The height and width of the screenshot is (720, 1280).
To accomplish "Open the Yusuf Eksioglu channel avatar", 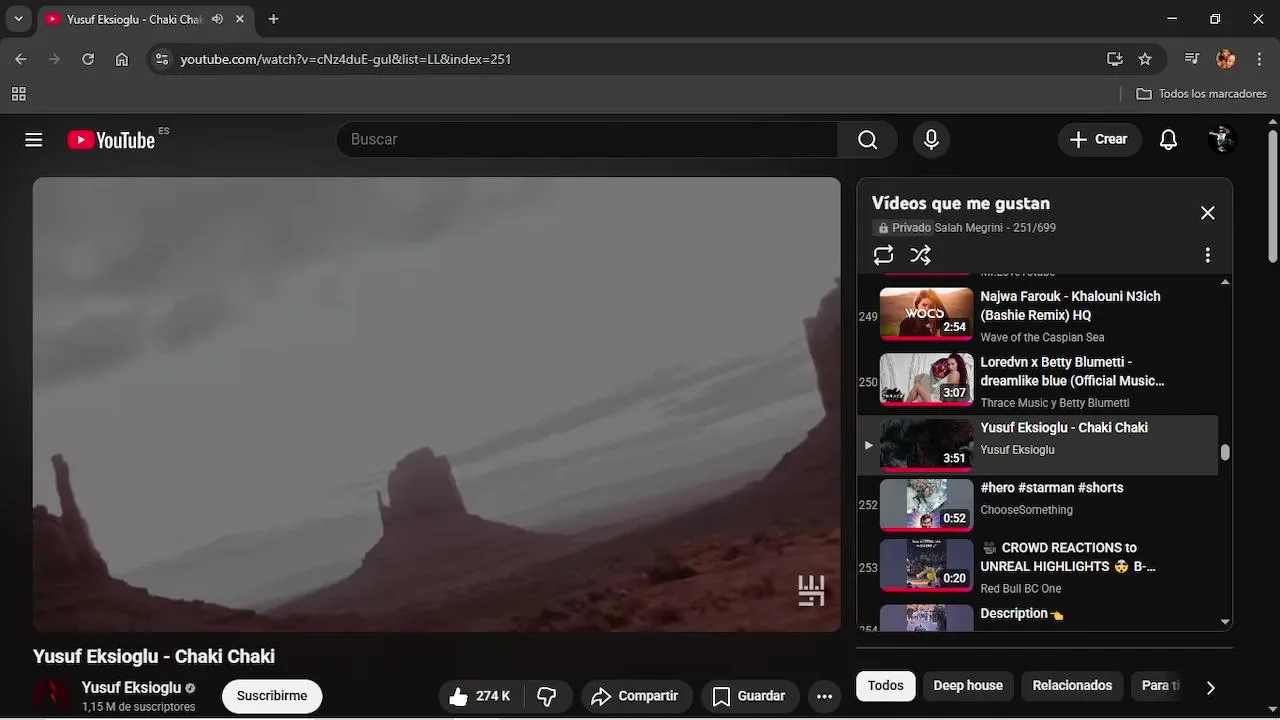I will (x=52, y=696).
